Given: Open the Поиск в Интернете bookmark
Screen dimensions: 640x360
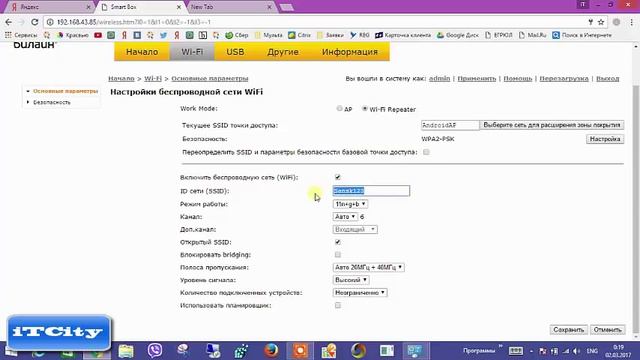Looking at the screenshot, I should click(582, 36).
